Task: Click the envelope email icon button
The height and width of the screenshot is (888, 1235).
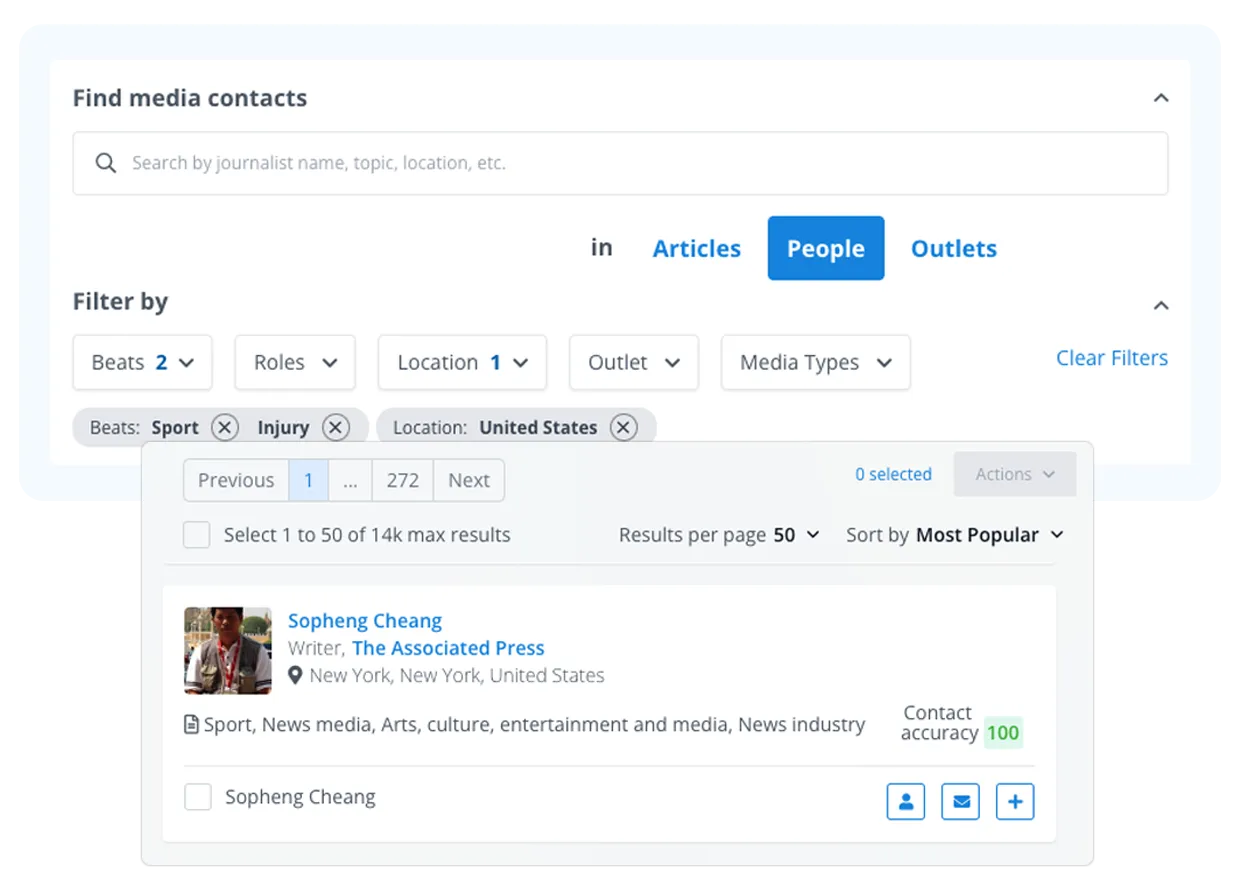Action: tap(960, 802)
